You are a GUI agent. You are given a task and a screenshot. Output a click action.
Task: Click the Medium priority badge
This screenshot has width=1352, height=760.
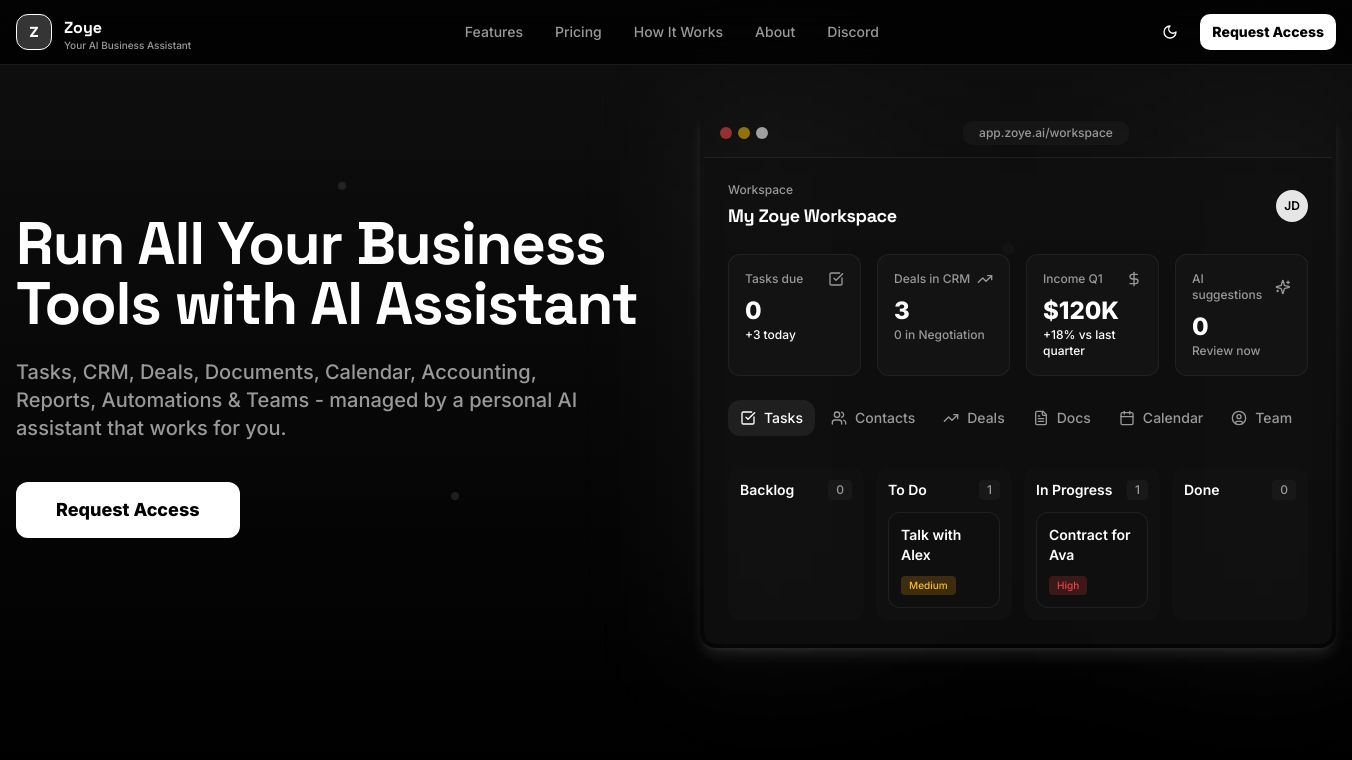[x=928, y=586]
